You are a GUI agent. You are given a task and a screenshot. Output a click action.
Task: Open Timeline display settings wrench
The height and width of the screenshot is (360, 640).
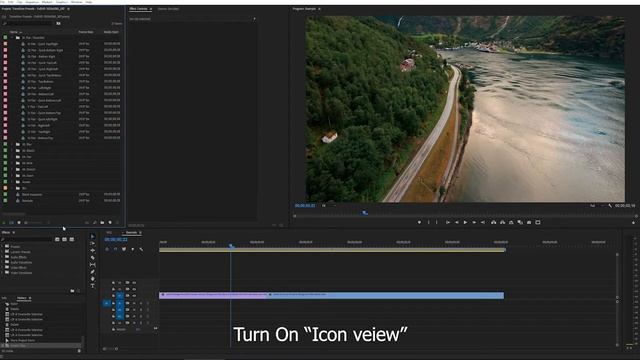(141, 249)
